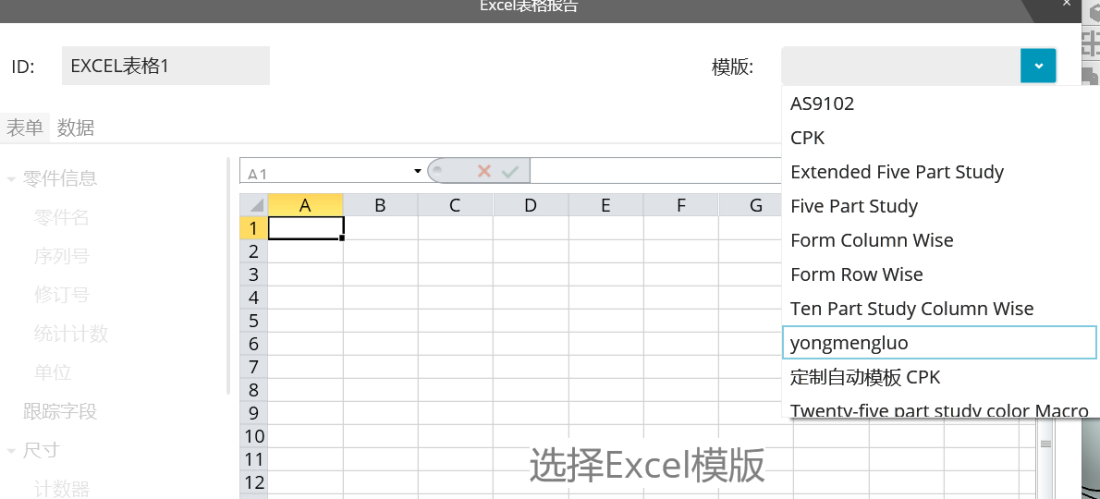Click the select-all corner of the sheet
Image resolution: width=1100 pixels, height=499 pixels.
point(254,205)
